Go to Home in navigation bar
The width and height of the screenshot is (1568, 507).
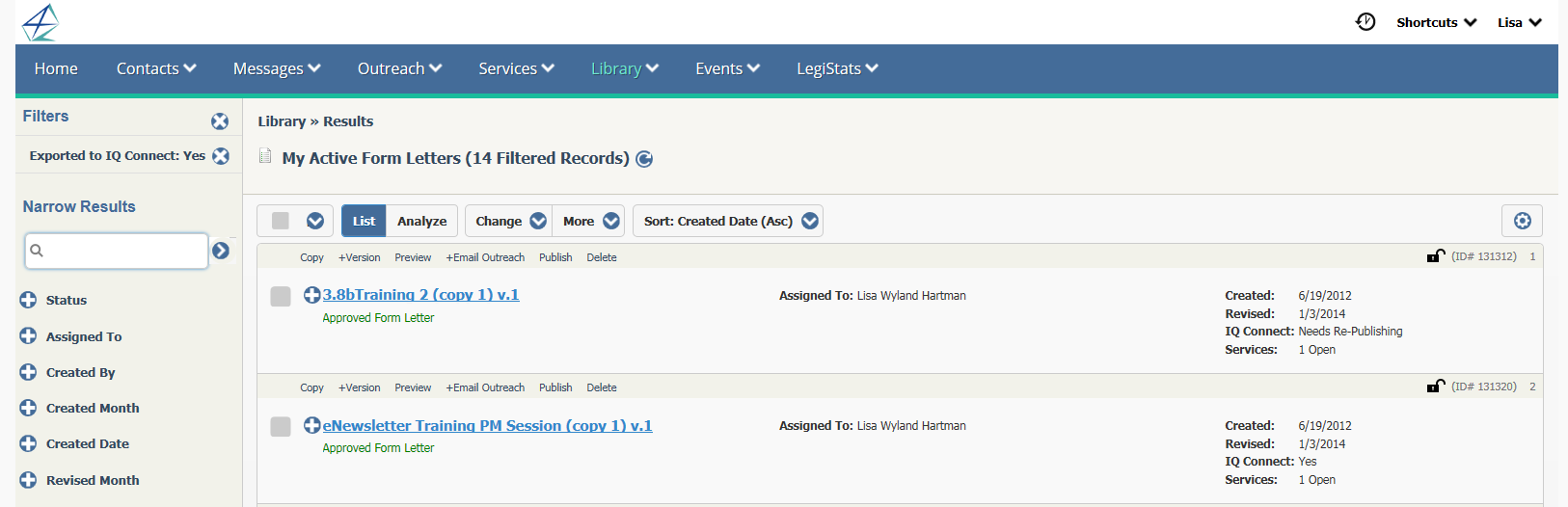click(56, 68)
